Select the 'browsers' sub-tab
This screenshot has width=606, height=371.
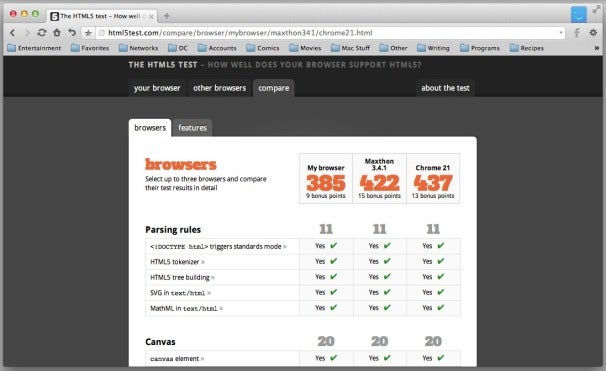(x=150, y=128)
